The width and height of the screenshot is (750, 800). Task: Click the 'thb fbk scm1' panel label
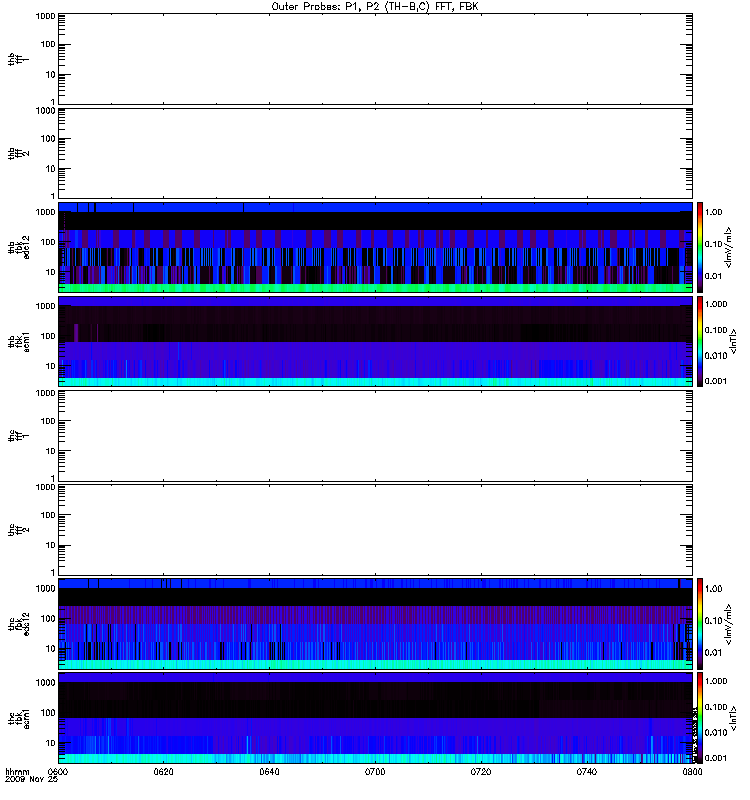19,341
